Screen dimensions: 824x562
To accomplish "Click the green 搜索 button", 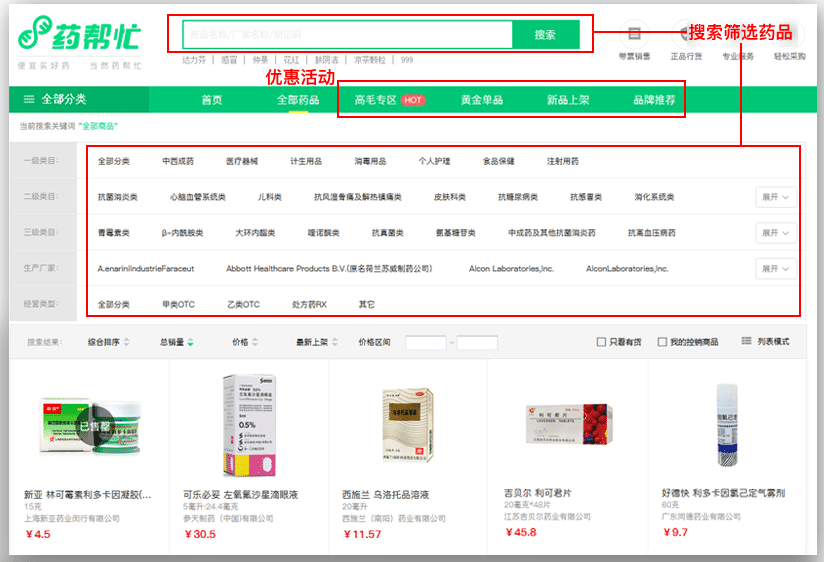I will tap(545, 35).
